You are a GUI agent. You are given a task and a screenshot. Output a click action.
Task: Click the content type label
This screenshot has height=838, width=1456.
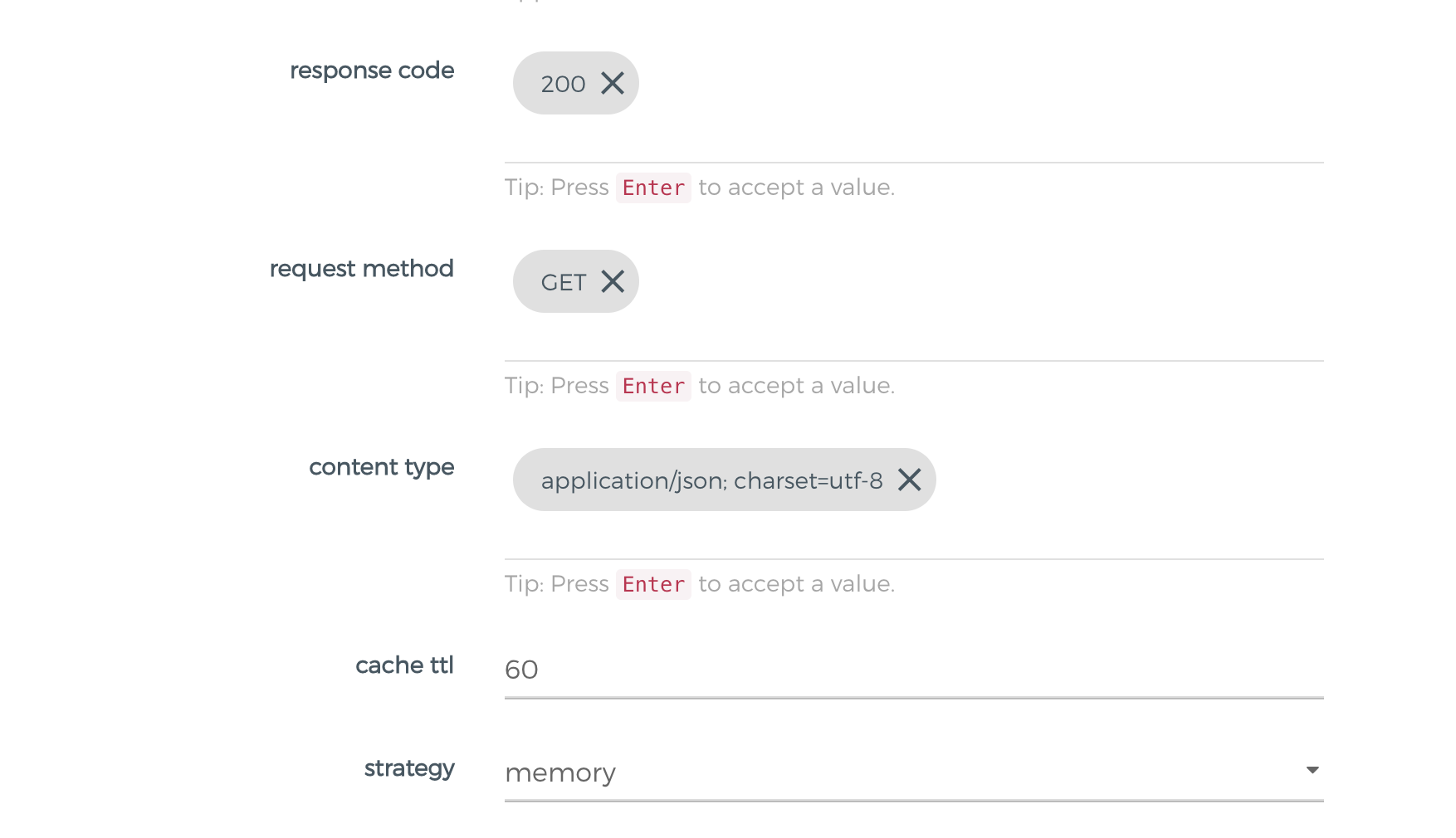pyautogui.click(x=382, y=467)
